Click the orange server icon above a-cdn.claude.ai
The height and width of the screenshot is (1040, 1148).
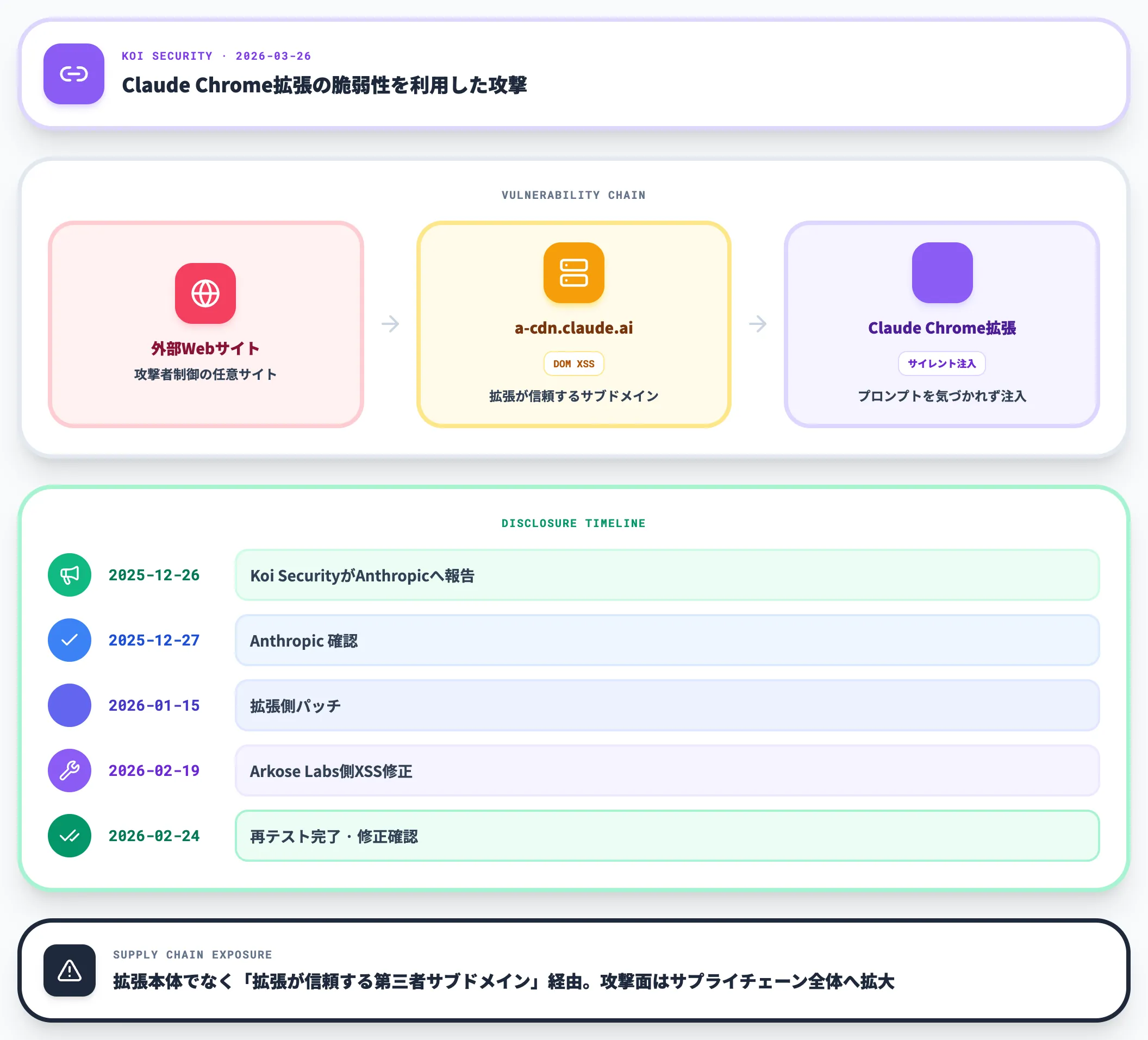click(573, 273)
